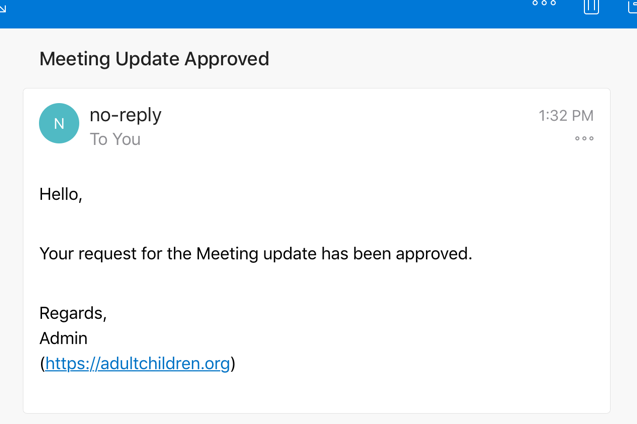This screenshot has width=637, height=424.
Task: Click the 1:32 PM timestamp
Action: (x=566, y=116)
